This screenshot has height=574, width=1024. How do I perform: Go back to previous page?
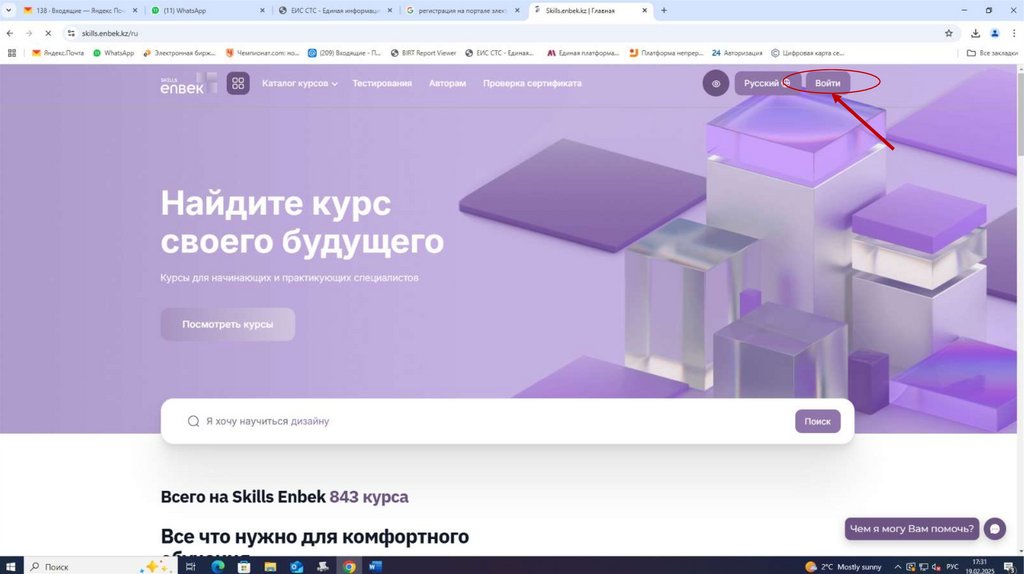tap(10, 33)
